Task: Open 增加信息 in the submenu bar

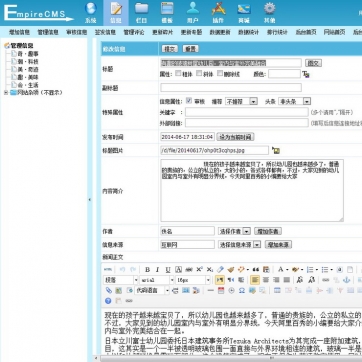Action: (x=20, y=32)
